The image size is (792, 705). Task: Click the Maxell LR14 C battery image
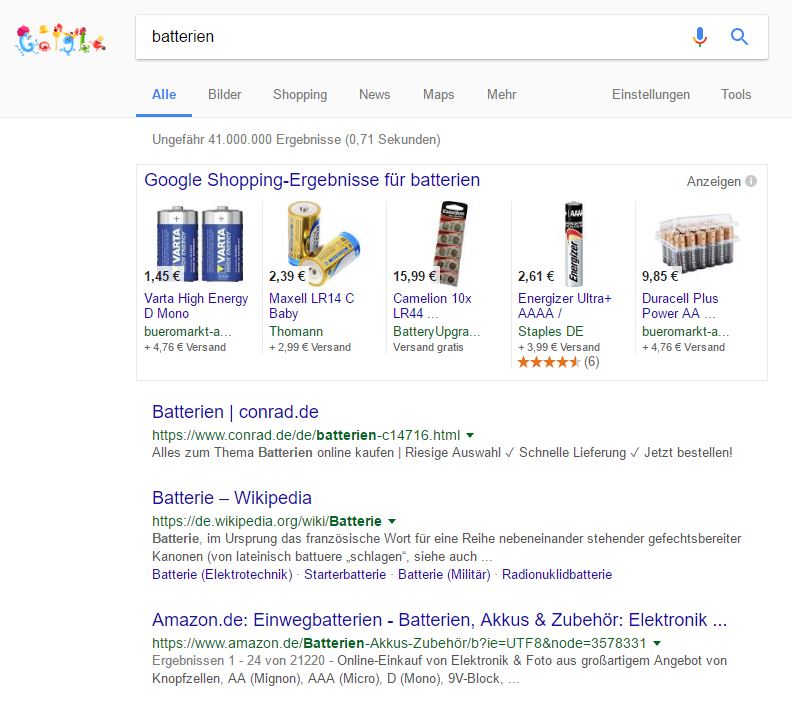point(323,243)
